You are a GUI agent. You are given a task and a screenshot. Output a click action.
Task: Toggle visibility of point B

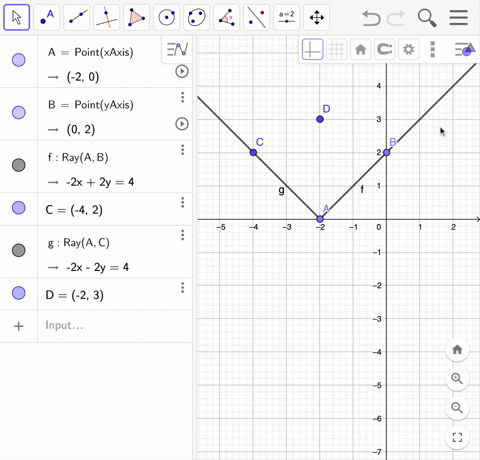19,113
